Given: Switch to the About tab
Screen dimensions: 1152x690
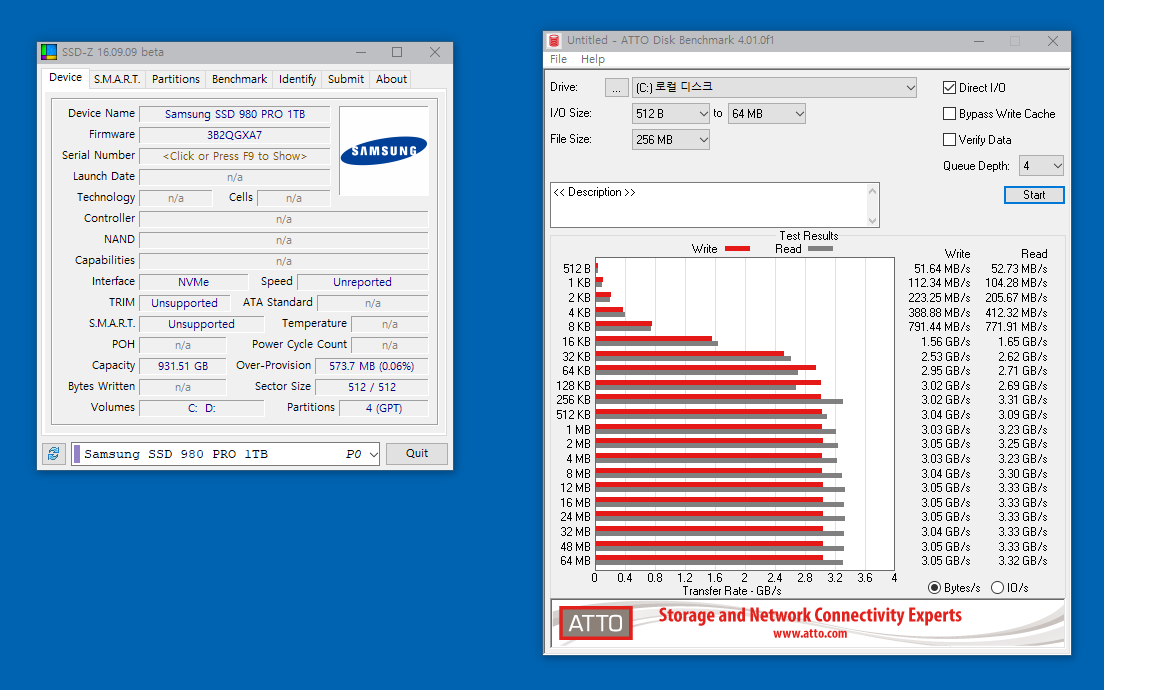Looking at the screenshot, I should 392,79.
